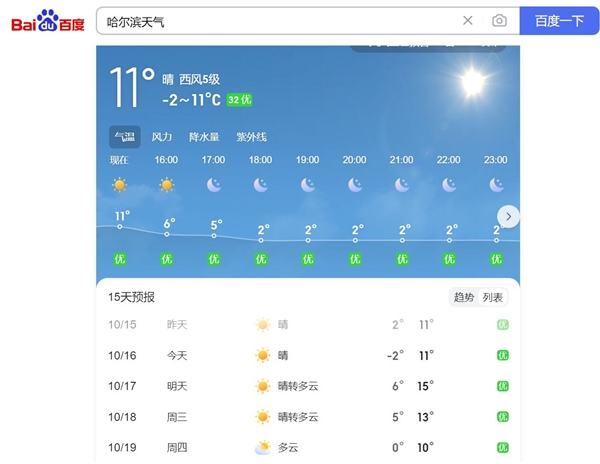Image resolution: width=600 pixels, height=464 pixels.
Task: Click the Baidu logo
Action: (x=48, y=21)
